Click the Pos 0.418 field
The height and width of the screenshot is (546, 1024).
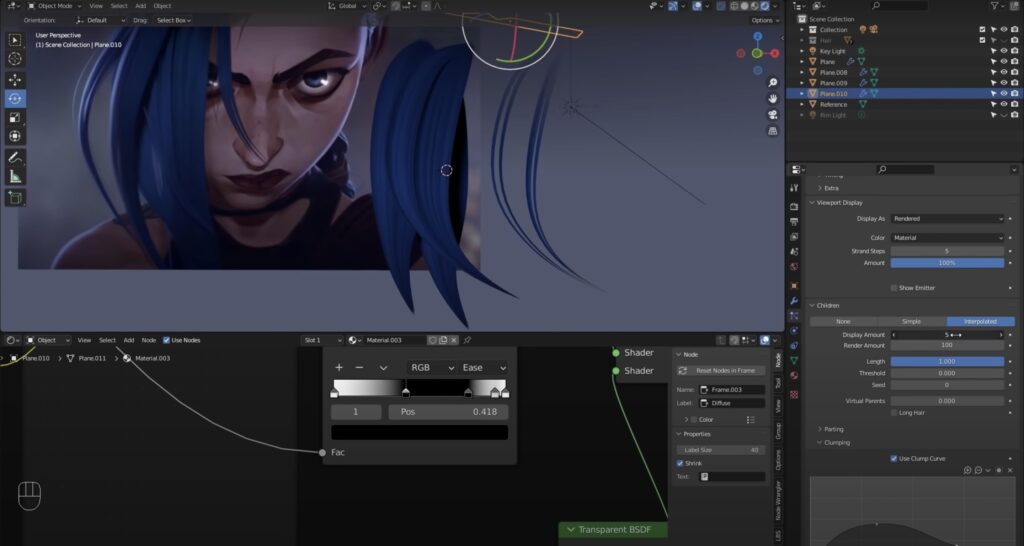[448, 412]
